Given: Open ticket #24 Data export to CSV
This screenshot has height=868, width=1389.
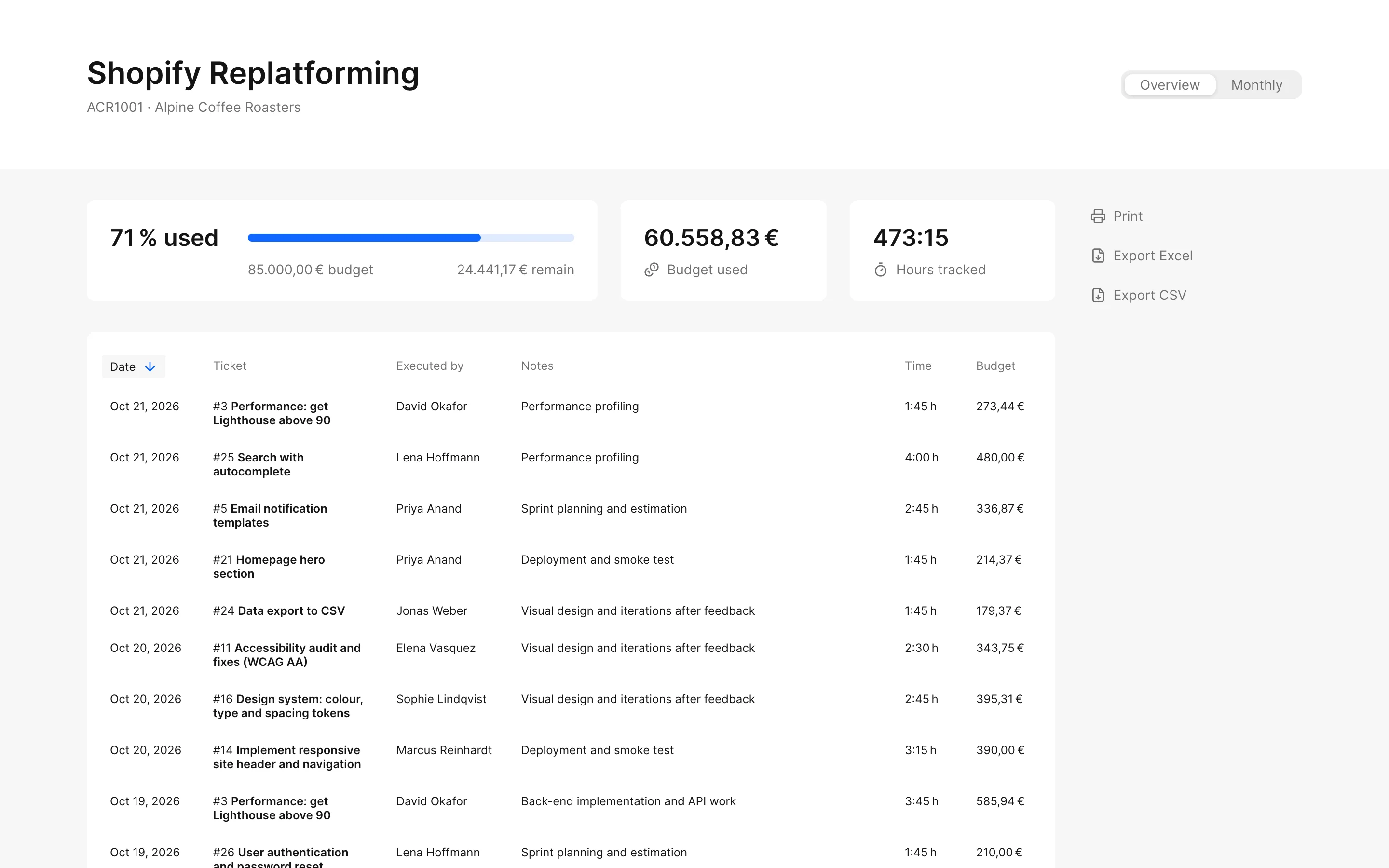Looking at the screenshot, I should click(x=279, y=611).
